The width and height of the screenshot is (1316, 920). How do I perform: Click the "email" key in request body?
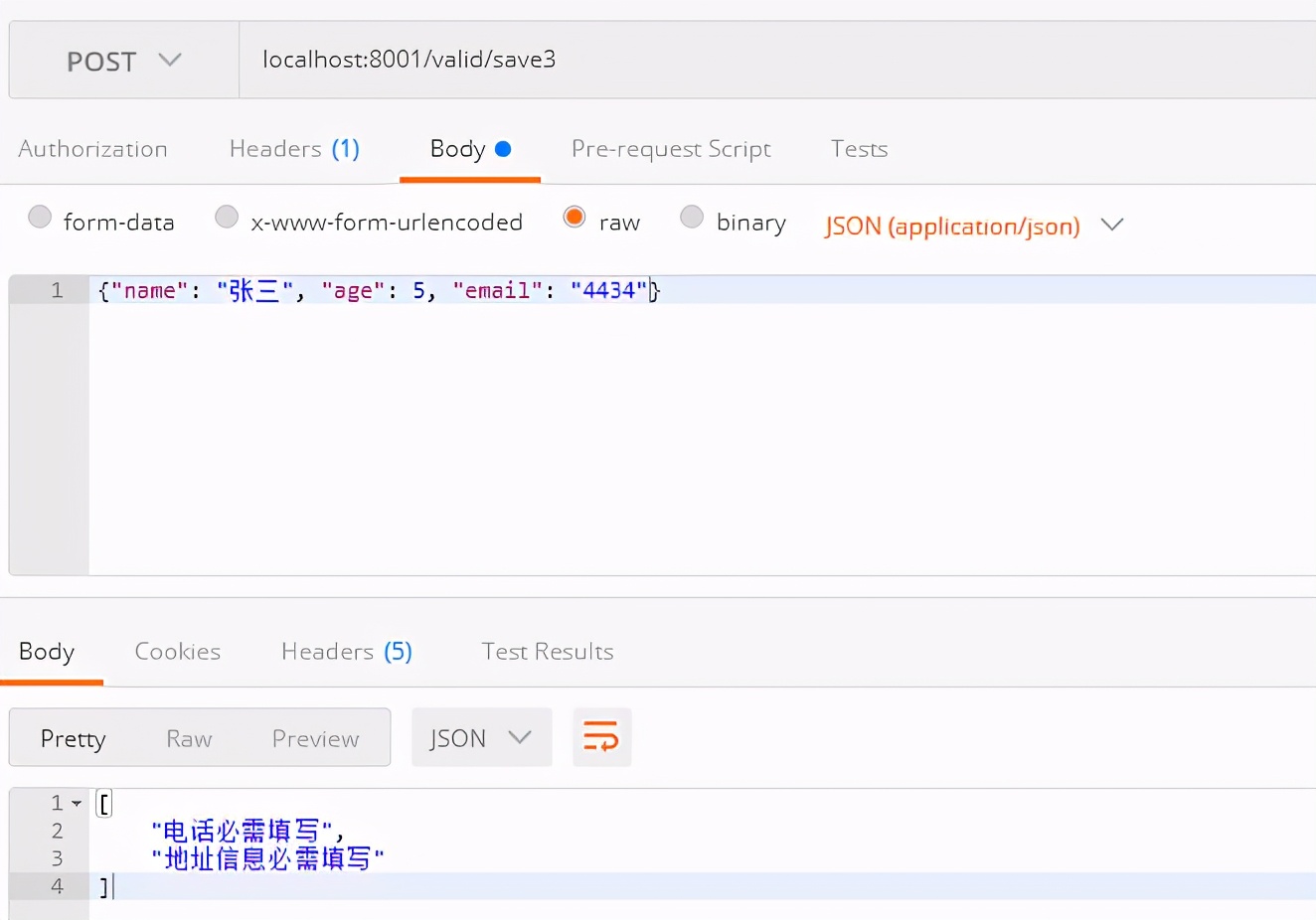click(x=497, y=290)
